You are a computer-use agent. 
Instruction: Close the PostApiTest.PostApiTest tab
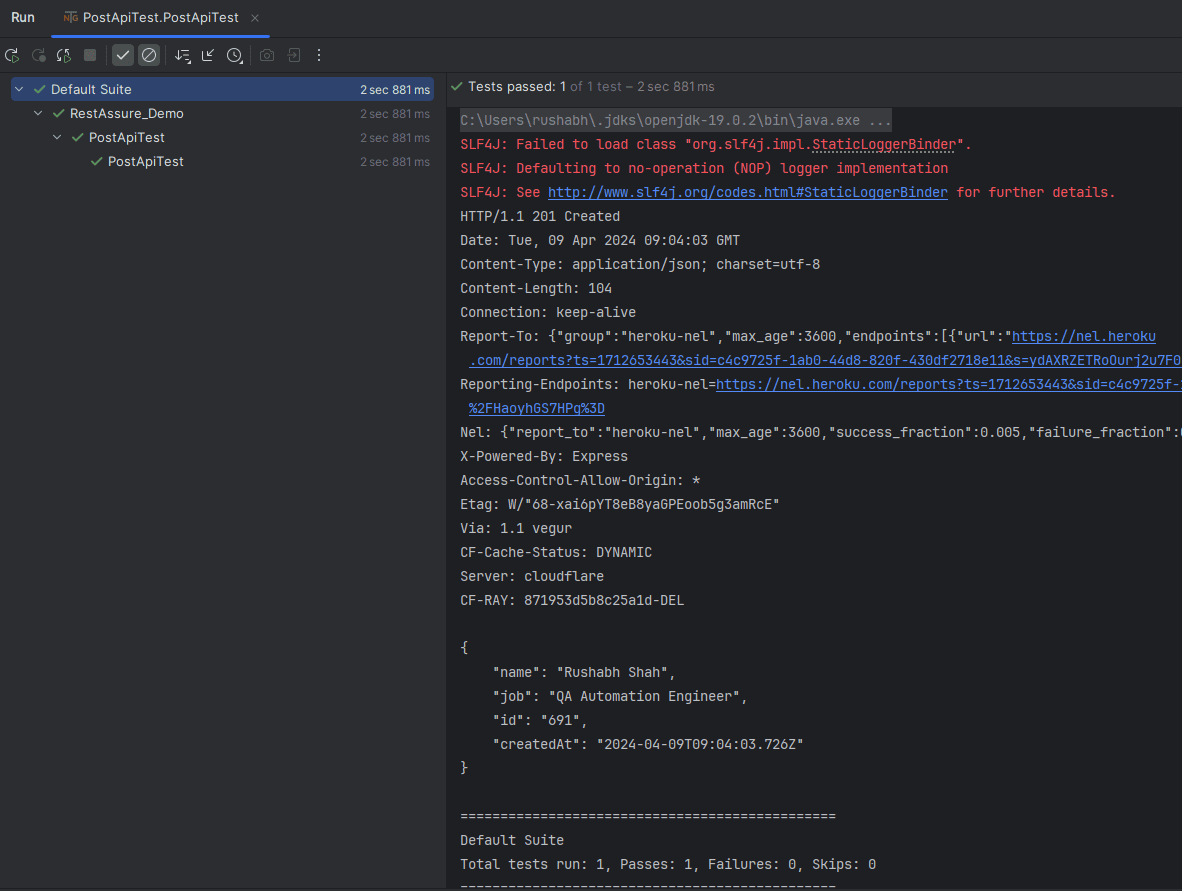pos(255,18)
